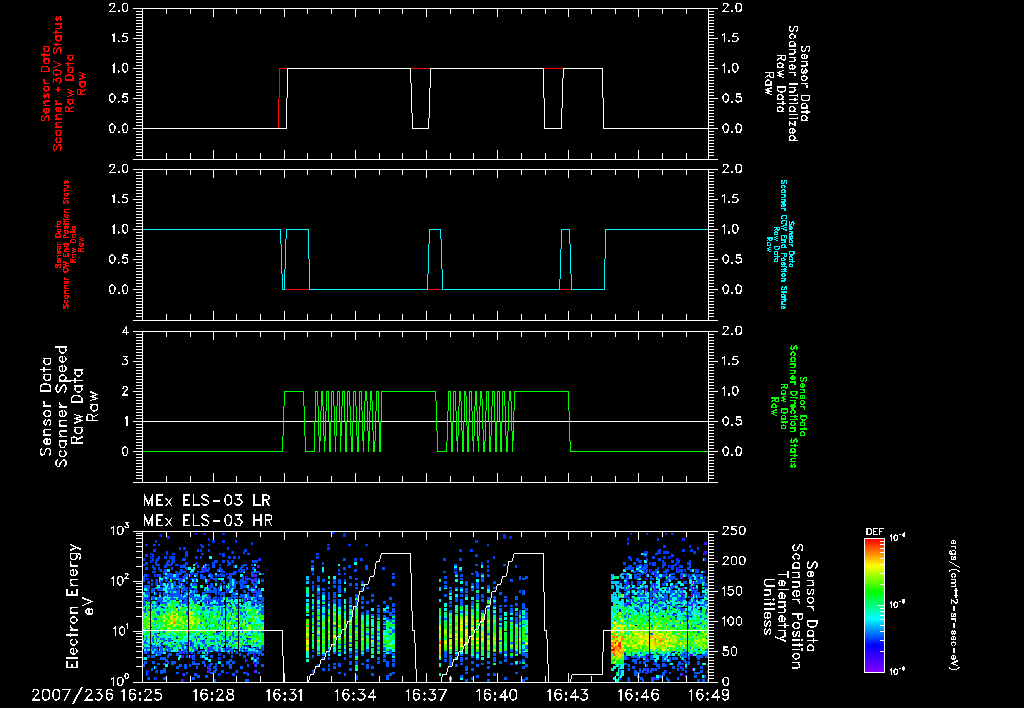Click the DEF rainbow color bar
The height and width of the screenshot is (708, 1024).
pos(874,605)
